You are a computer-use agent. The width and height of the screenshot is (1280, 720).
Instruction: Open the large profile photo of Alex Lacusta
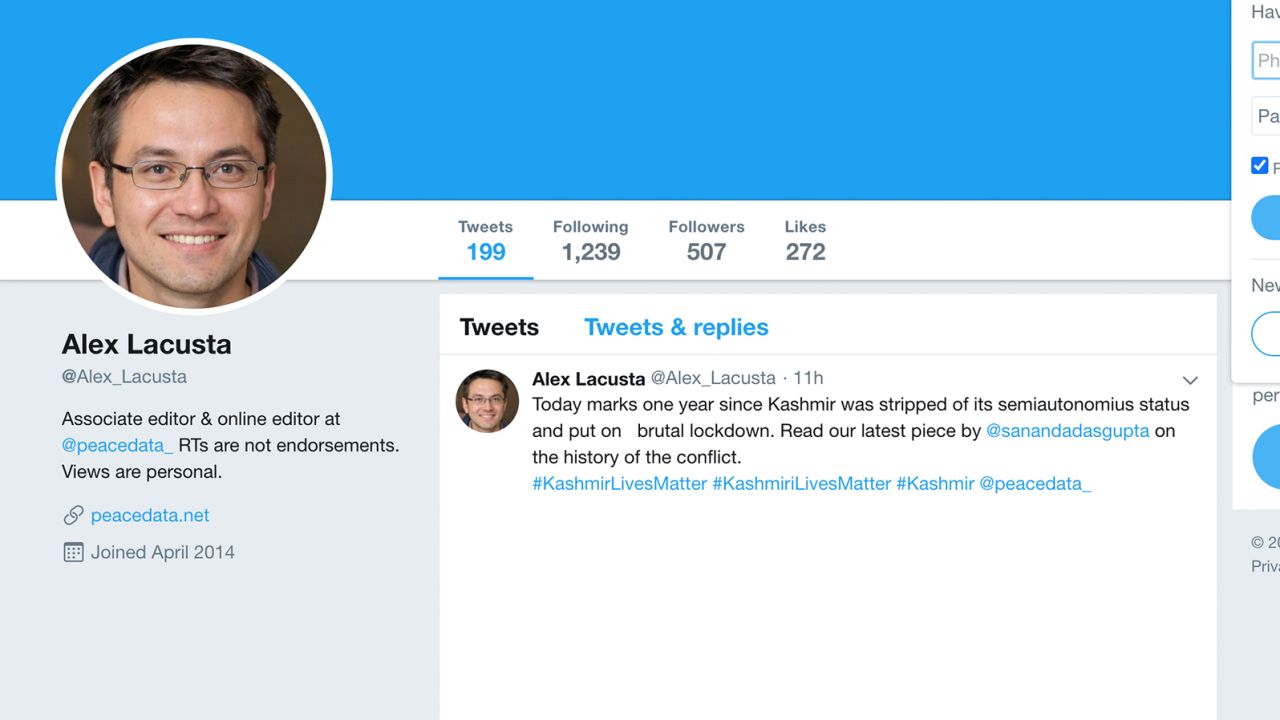[x=194, y=176]
